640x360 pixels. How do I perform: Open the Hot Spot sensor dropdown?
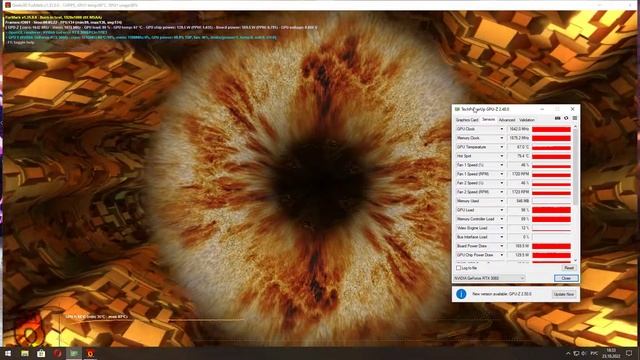click(x=502, y=156)
